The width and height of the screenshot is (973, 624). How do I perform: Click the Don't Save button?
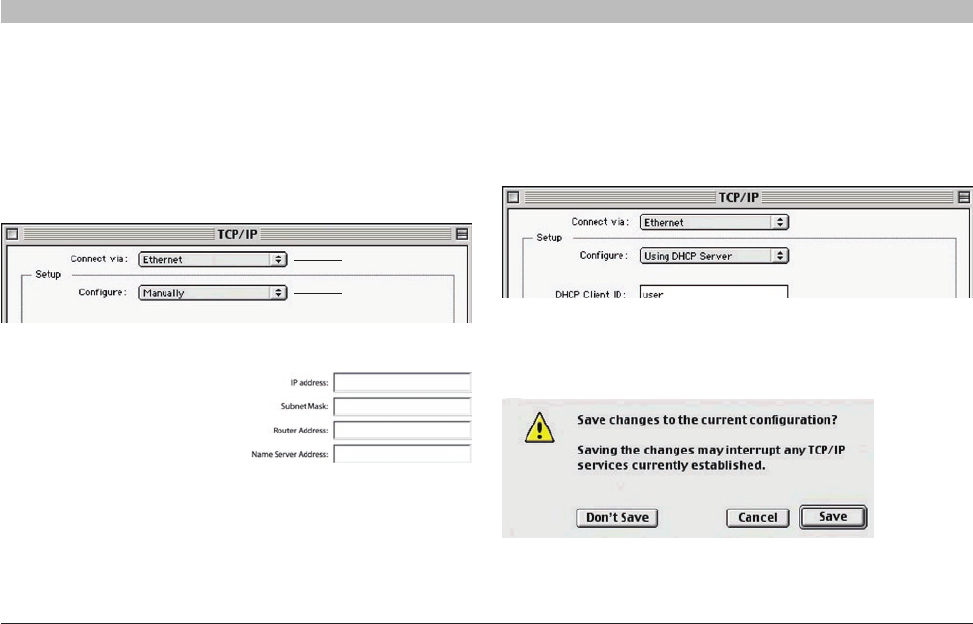(x=617, y=518)
